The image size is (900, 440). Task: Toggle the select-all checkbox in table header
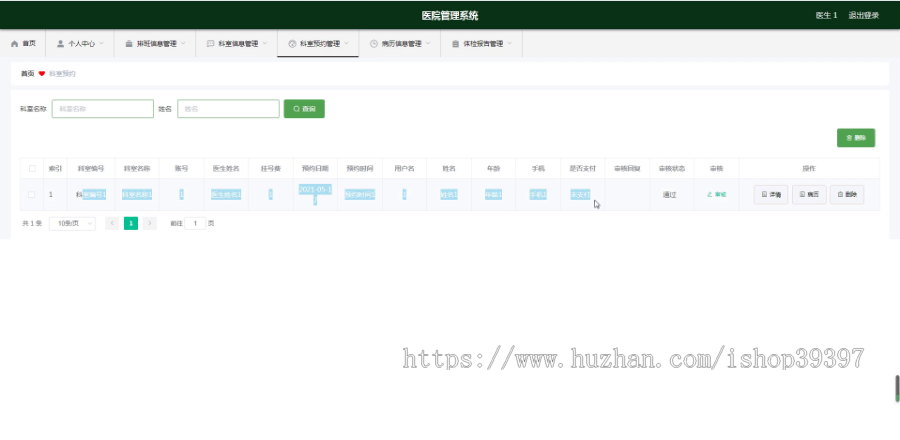(32, 169)
